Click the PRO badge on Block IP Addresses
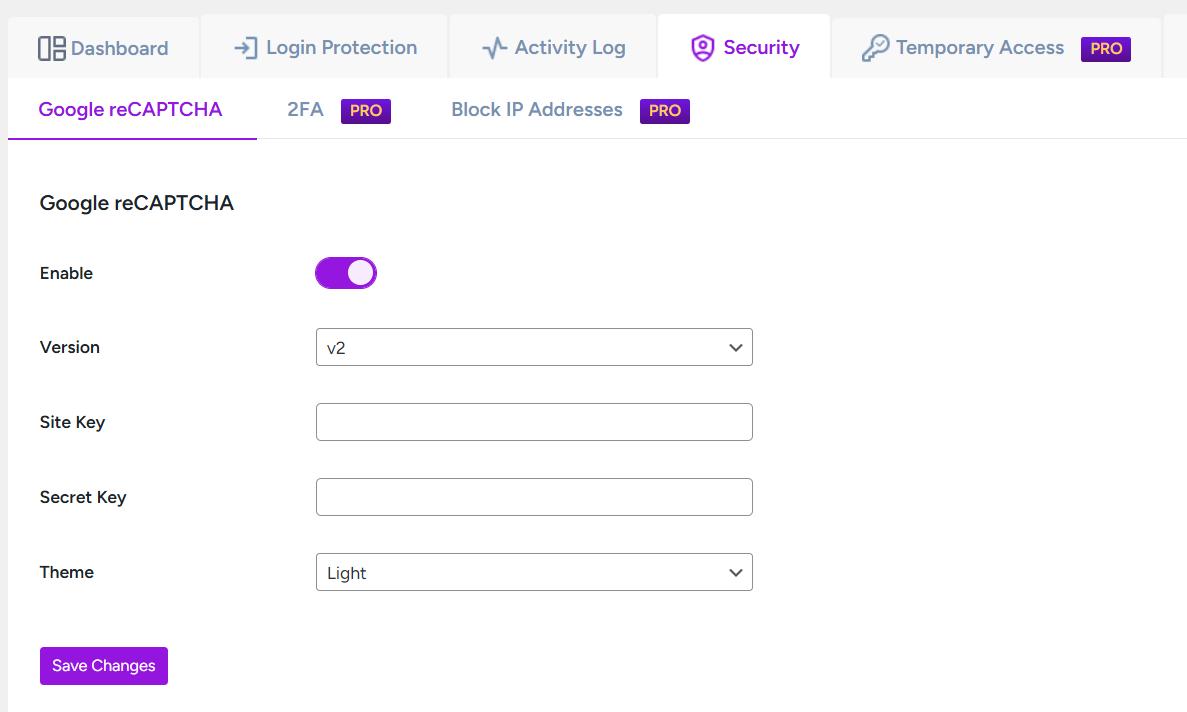1187x712 pixels. pos(664,112)
